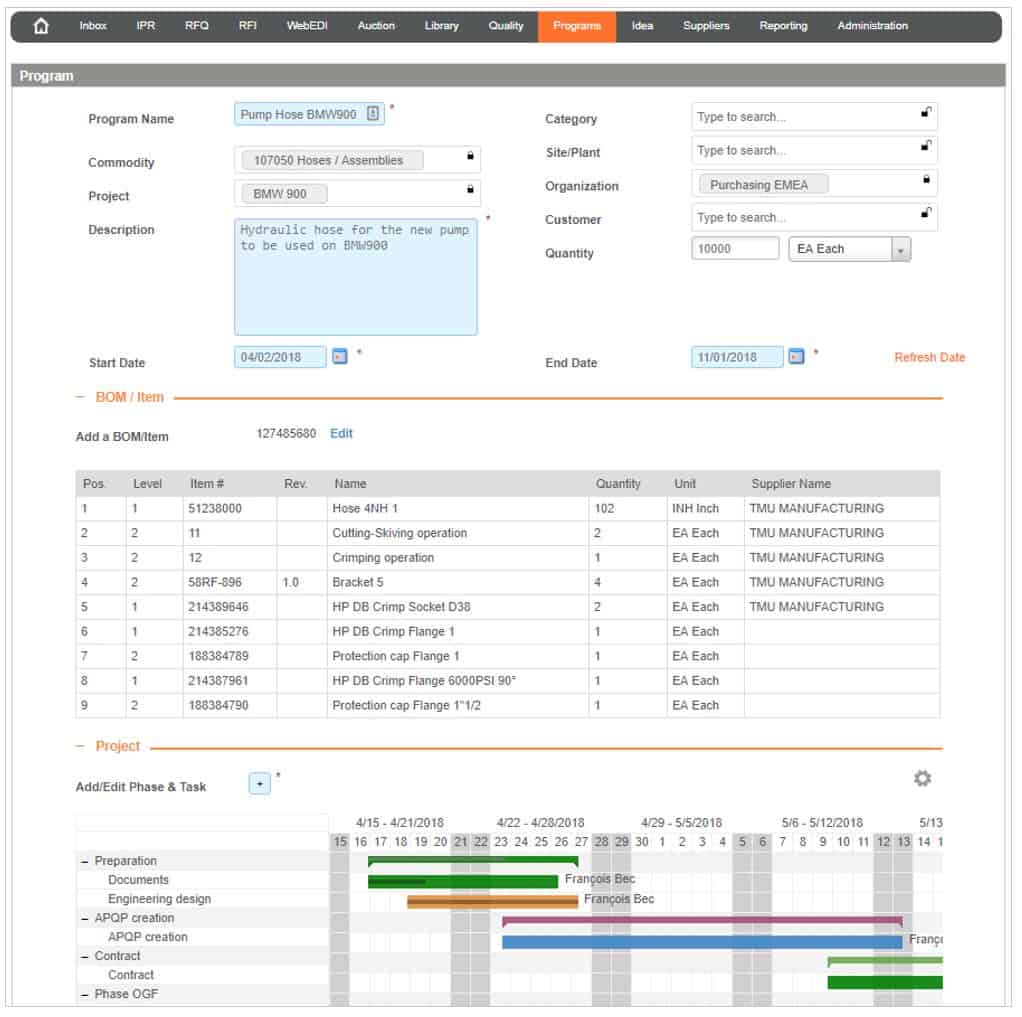Go to the Home icon
Screen dimensions: 1022x1017
click(x=41, y=26)
